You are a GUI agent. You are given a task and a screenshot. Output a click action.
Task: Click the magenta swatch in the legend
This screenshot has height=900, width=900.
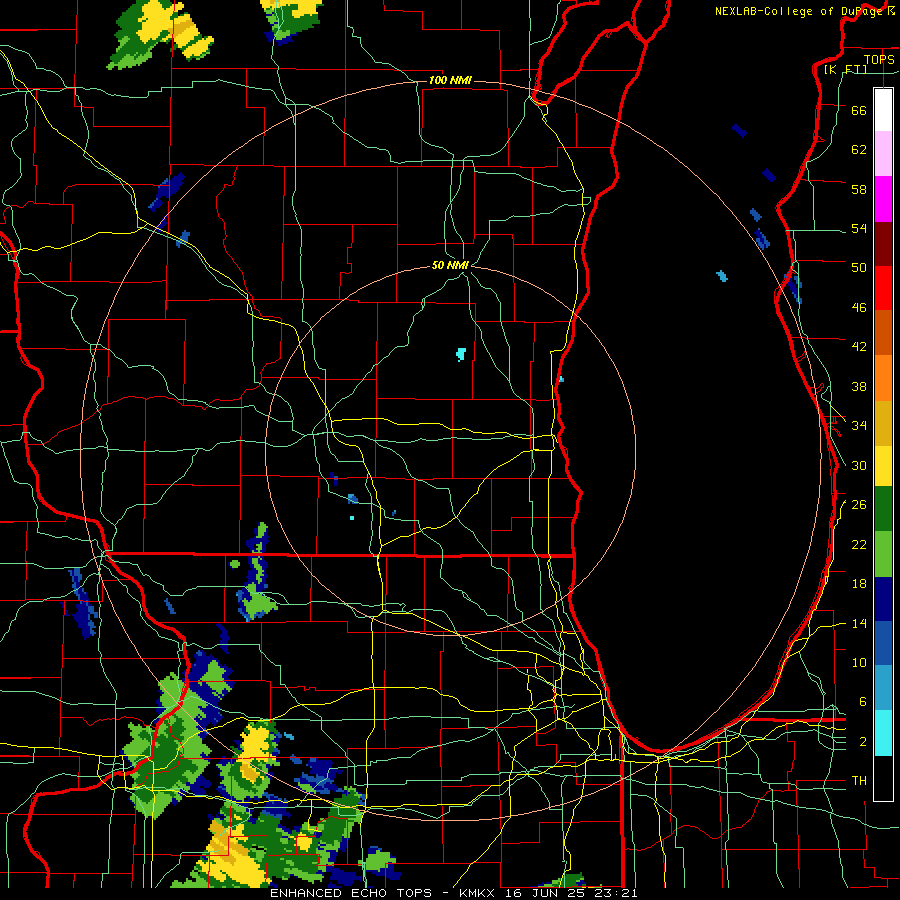click(x=883, y=199)
